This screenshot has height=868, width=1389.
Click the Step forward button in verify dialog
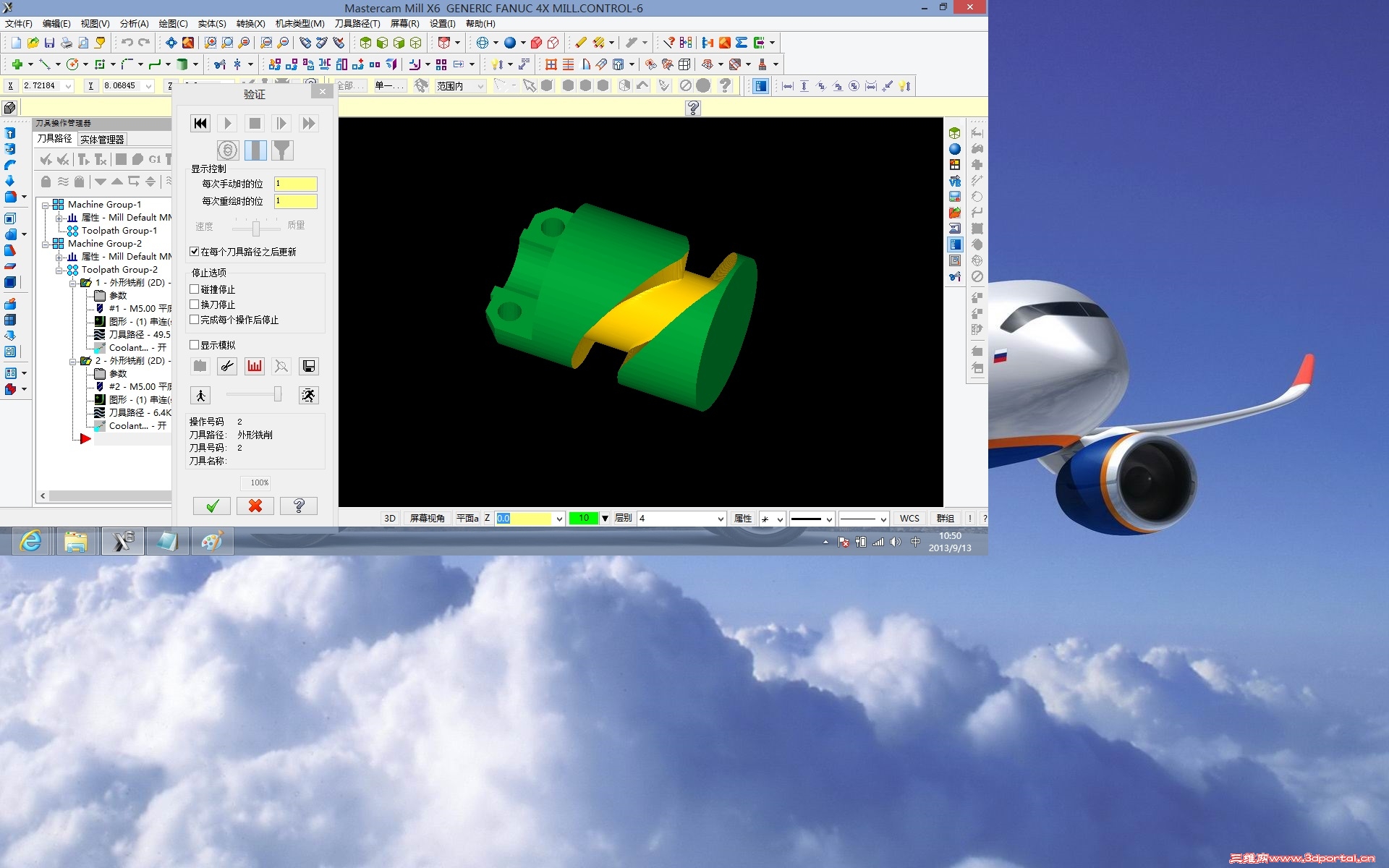281,124
